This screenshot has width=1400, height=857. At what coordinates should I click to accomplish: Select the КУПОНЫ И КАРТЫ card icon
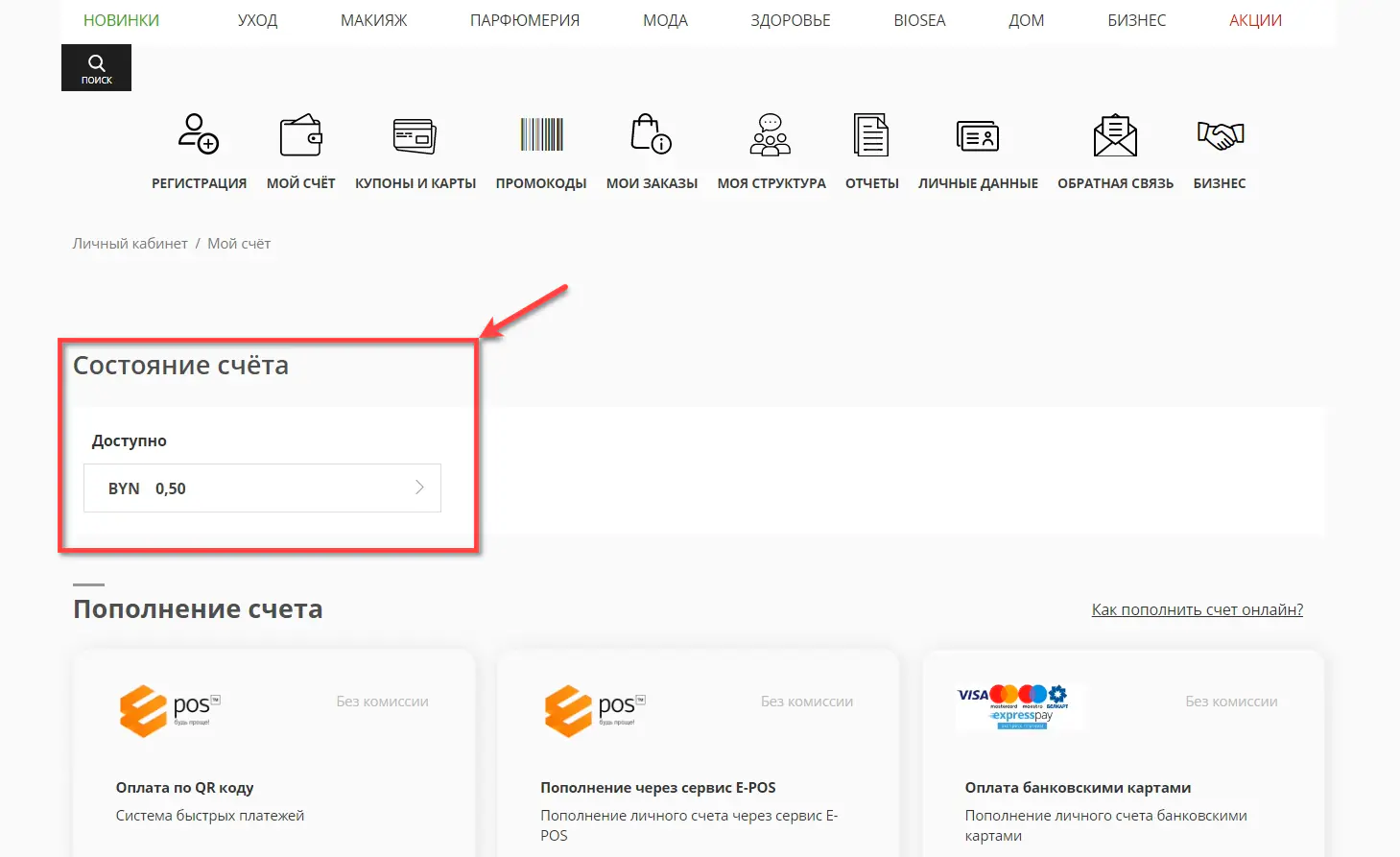(415, 135)
